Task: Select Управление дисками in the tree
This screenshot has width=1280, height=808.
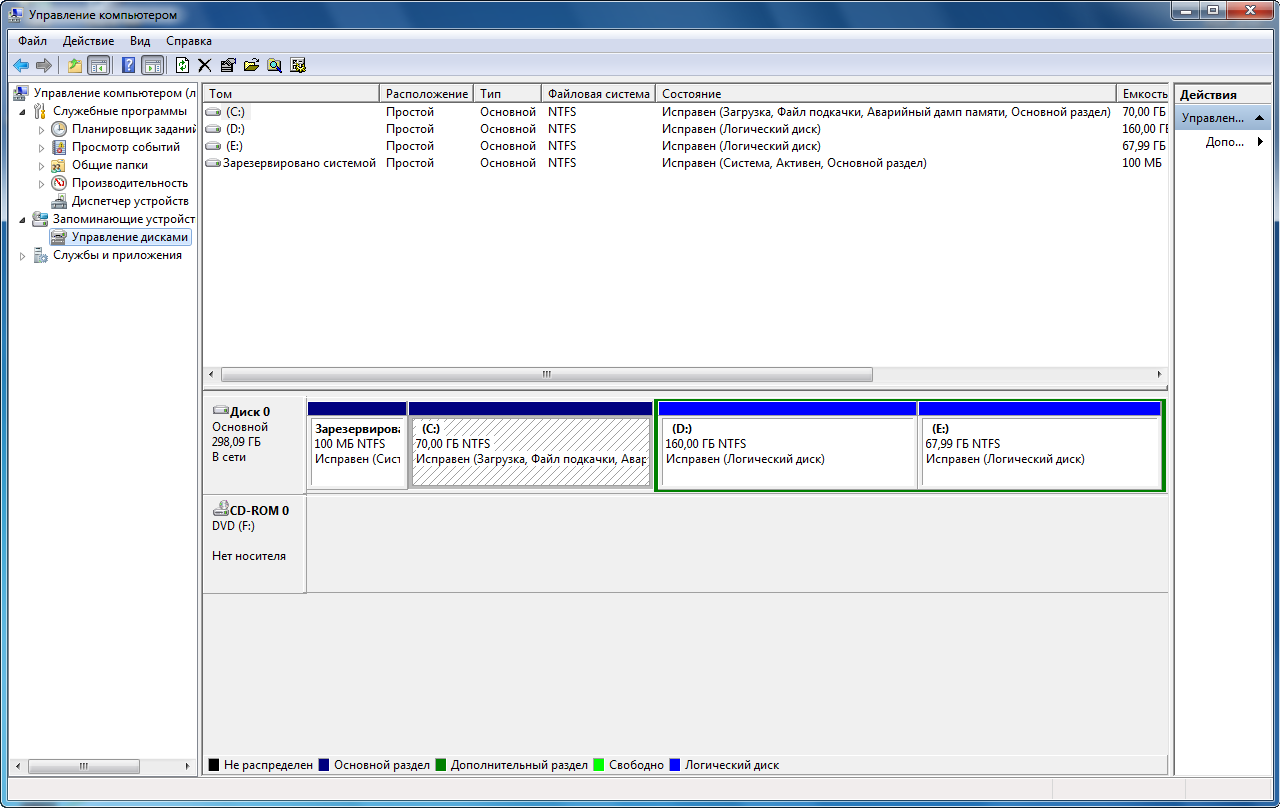Action: (x=129, y=237)
